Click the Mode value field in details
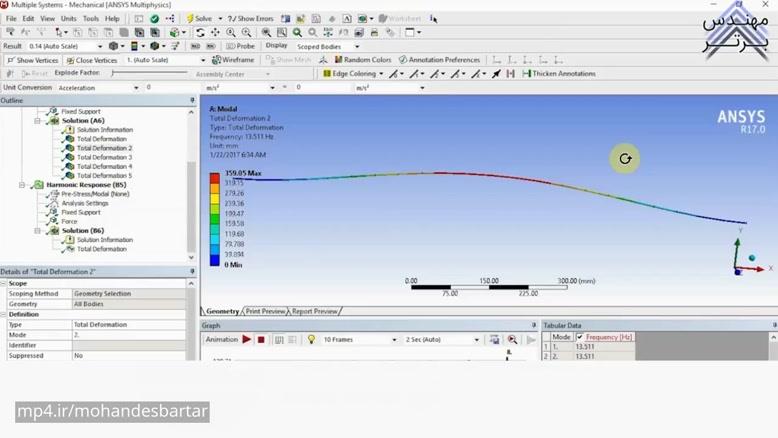Screen dimensions: 778x438 (x=129, y=335)
